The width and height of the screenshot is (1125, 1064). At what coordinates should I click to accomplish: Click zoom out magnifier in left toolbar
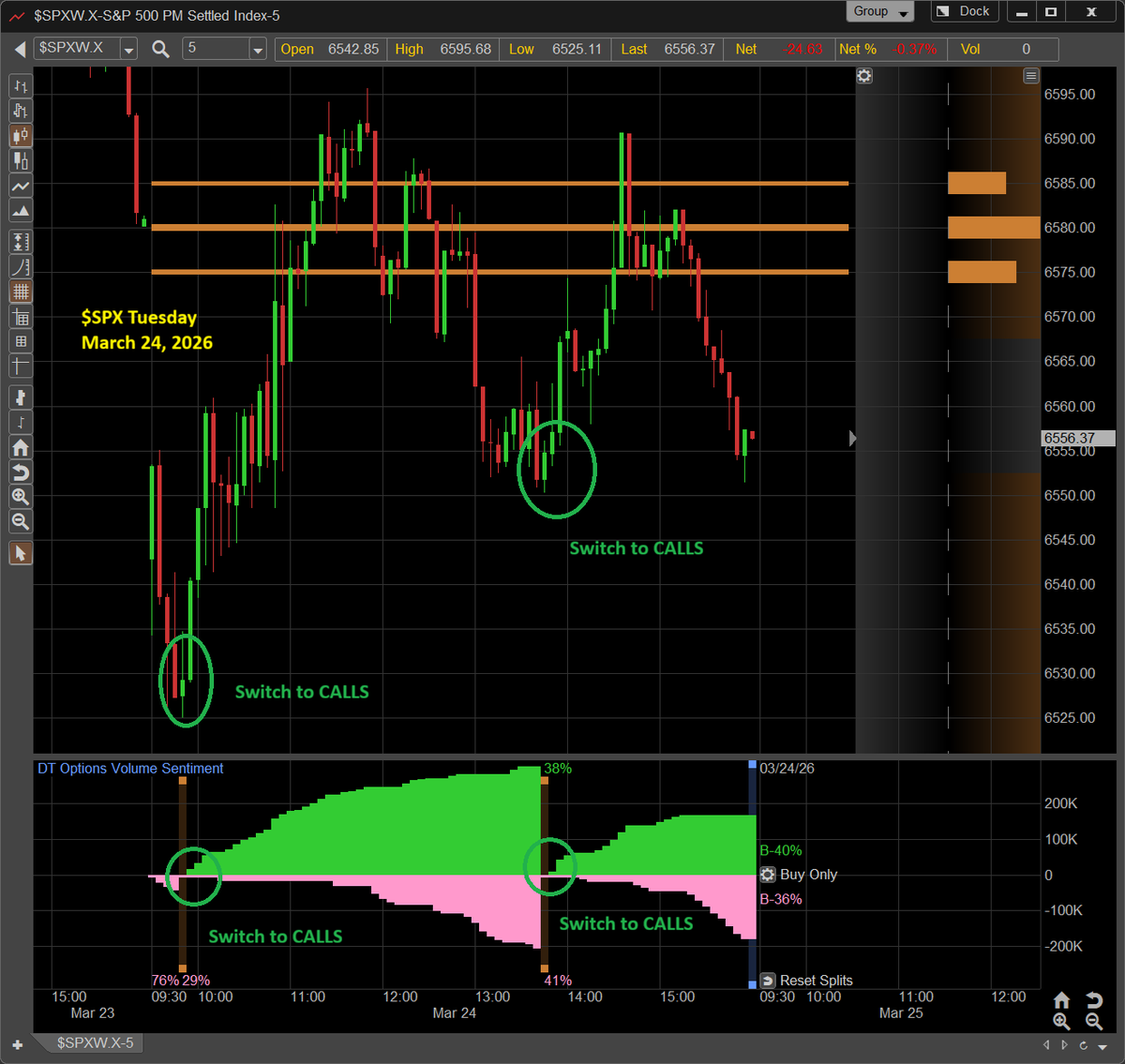21,522
